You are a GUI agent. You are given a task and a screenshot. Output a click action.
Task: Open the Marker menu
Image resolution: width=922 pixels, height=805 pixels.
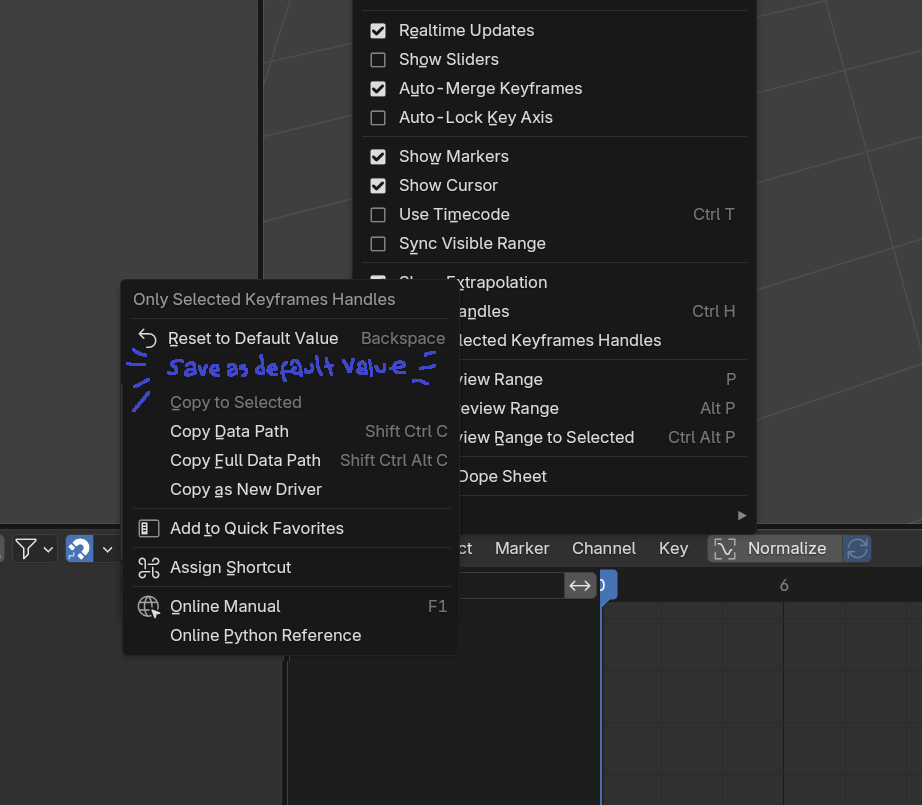coord(522,549)
